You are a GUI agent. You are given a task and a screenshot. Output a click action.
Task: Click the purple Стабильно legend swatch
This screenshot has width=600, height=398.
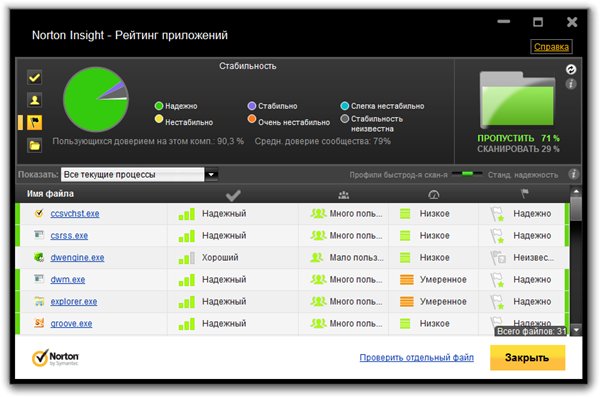pos(251,106)
